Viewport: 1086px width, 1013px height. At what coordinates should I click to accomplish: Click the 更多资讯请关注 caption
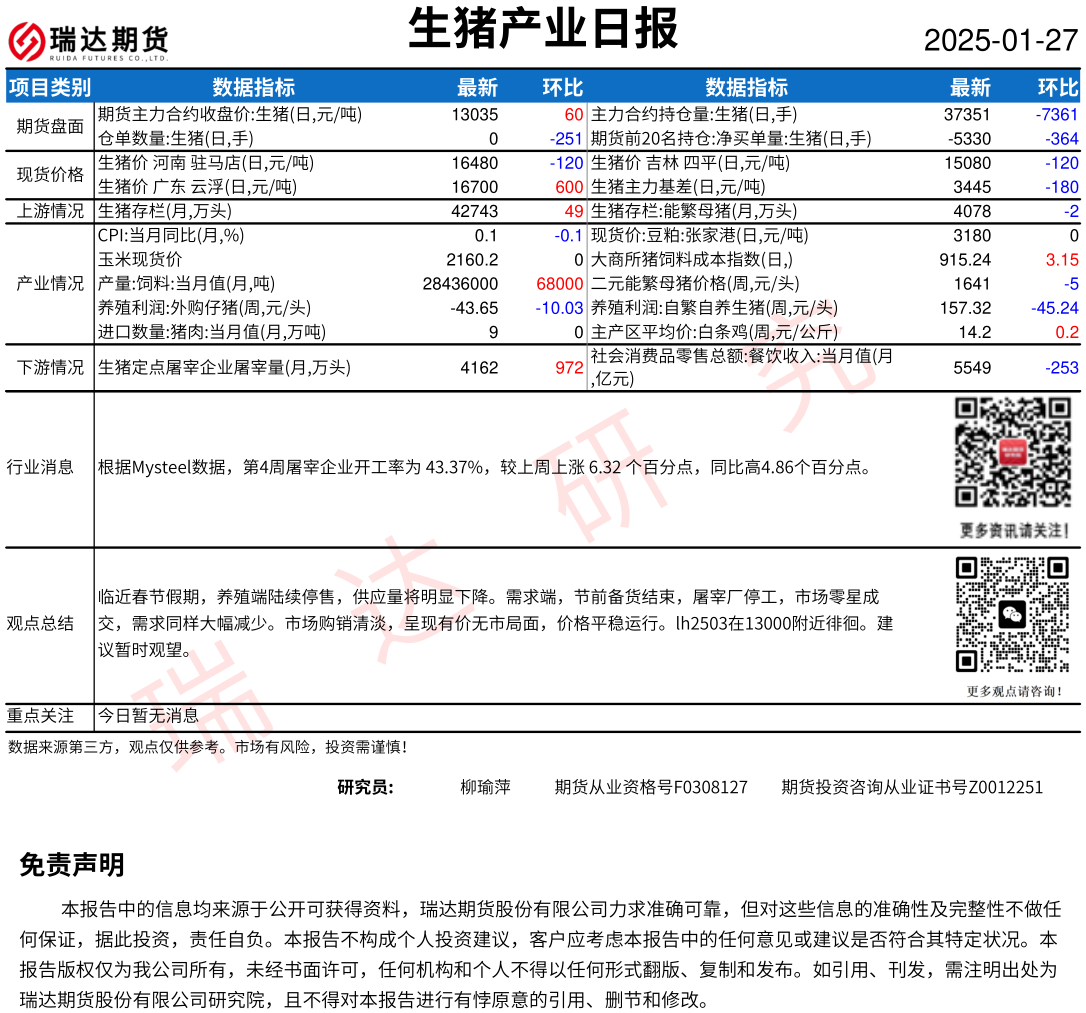[x=1014, y=531]
